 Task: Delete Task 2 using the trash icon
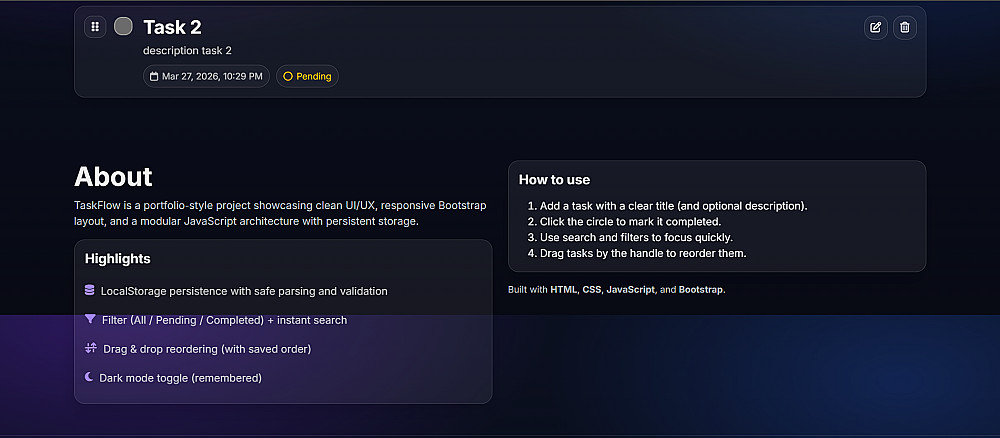coord(905,27)
